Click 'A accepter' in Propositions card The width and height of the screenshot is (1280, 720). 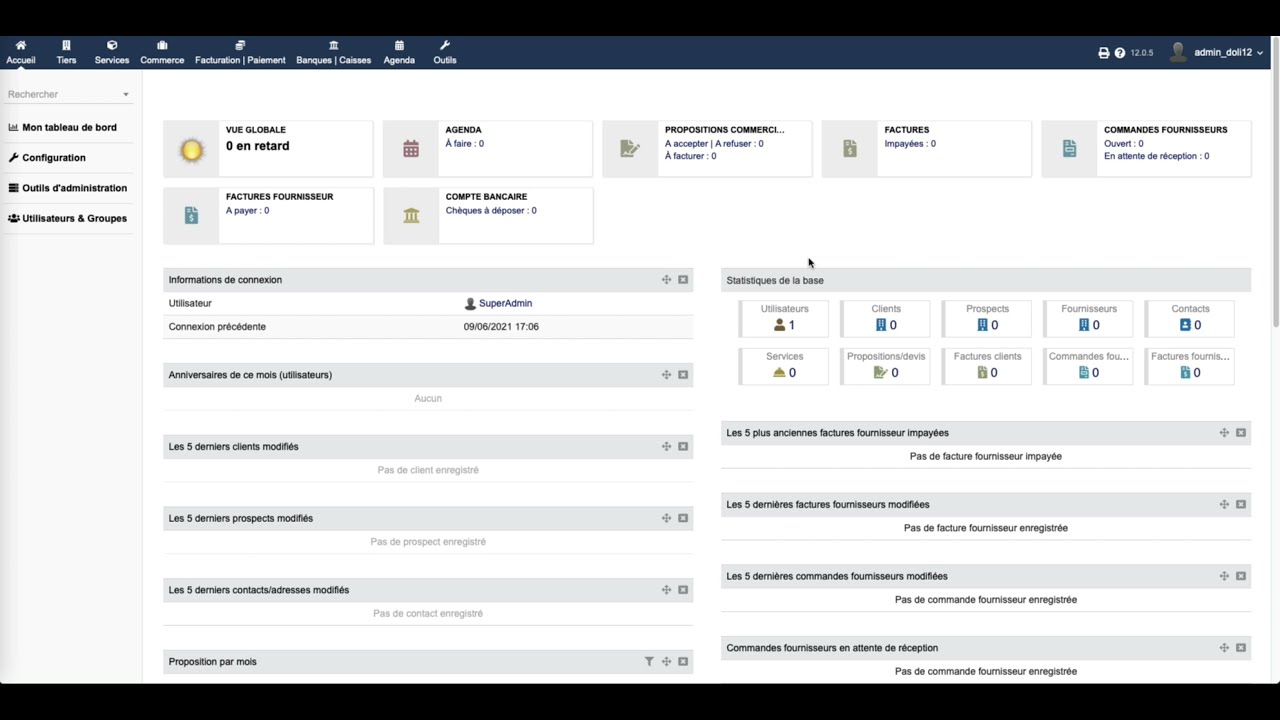pos(686,144)
